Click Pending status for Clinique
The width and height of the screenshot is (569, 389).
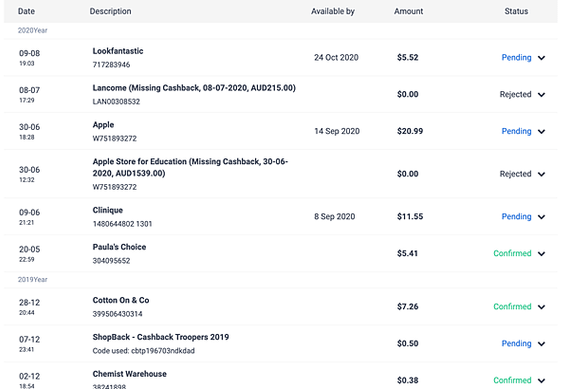(516, 216)
